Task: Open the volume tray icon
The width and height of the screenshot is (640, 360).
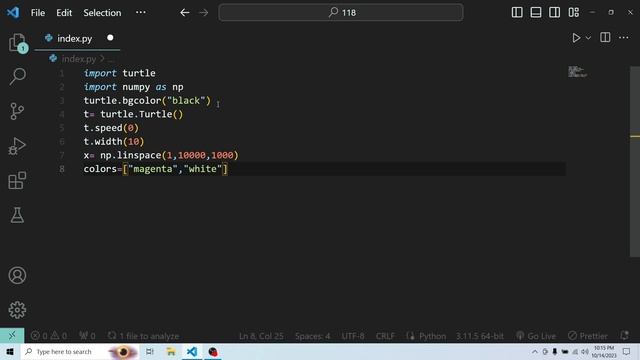Action: [585, 351]
